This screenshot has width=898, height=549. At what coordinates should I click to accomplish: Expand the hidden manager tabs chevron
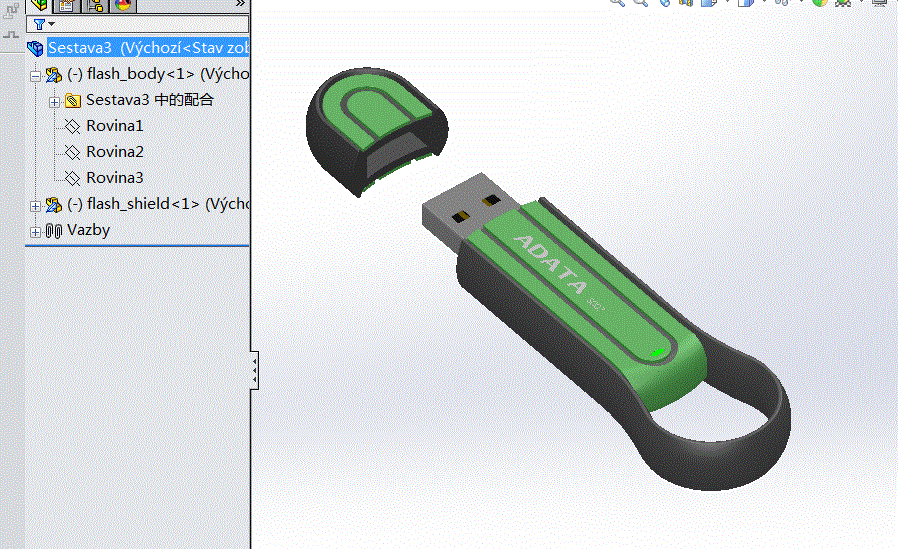pos(241,3)
